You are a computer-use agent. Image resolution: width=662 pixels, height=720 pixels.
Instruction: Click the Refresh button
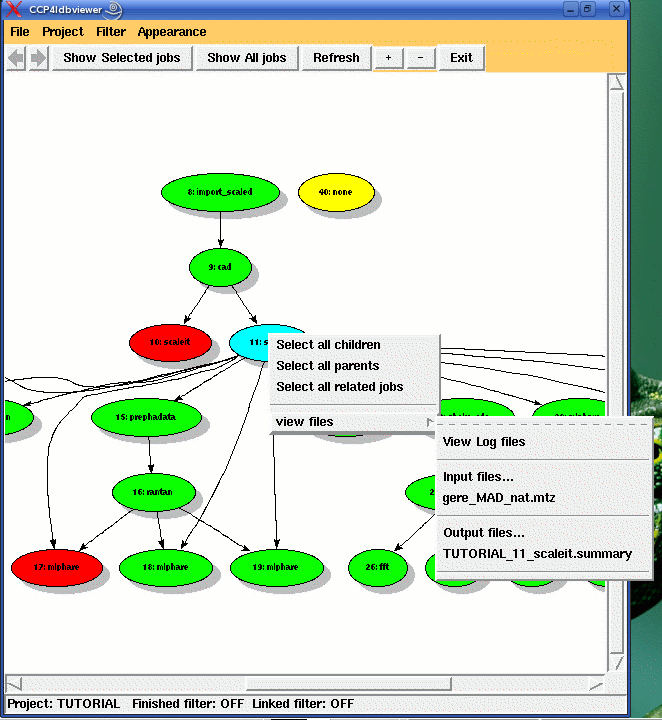pyautogui.click(x=336, y=58)
